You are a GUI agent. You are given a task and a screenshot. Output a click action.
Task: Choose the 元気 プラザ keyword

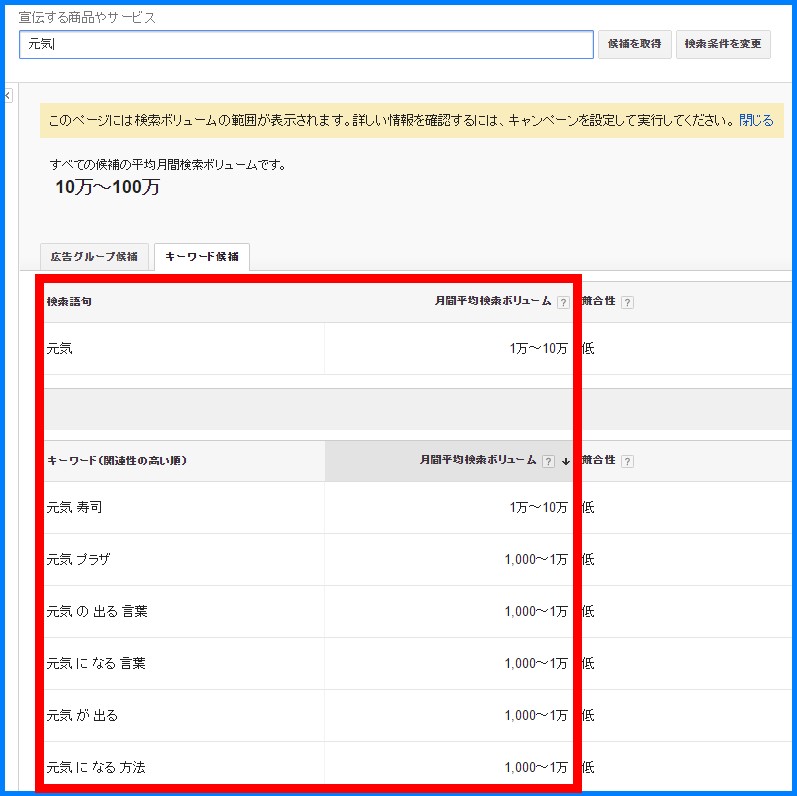pos(78,560)
